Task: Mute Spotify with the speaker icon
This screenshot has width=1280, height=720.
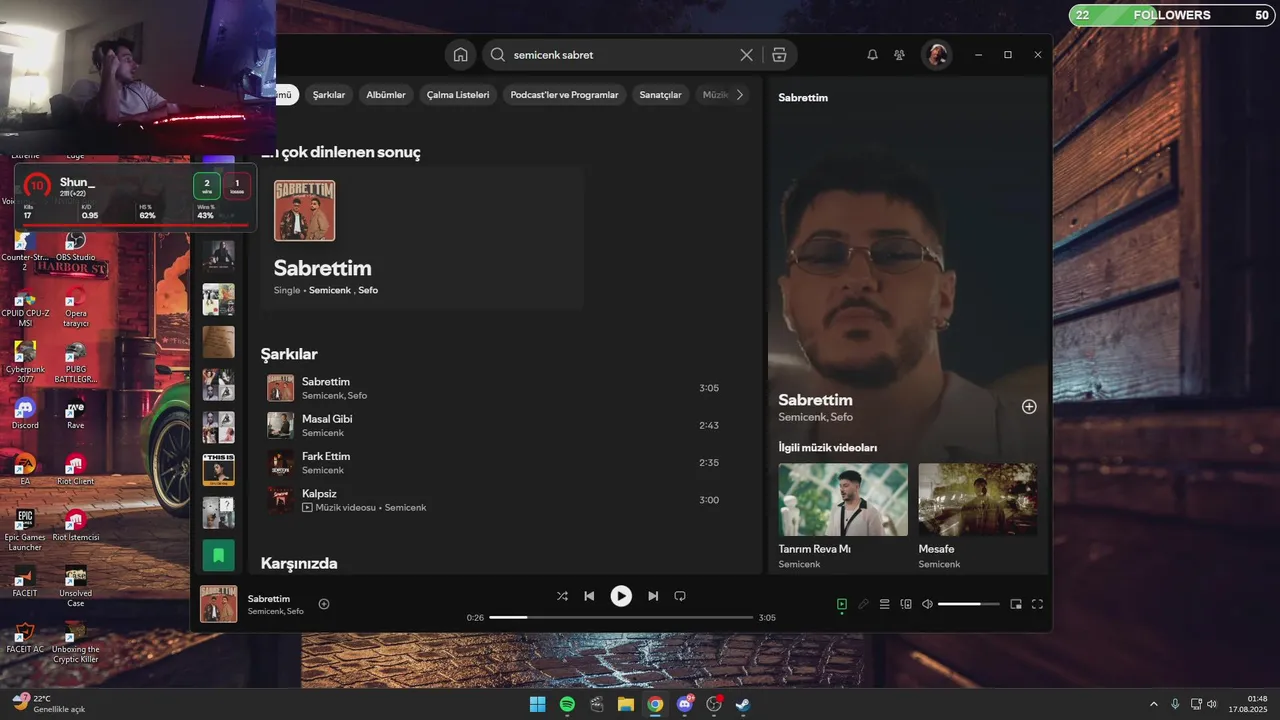Action: click(x=927, y=604)
